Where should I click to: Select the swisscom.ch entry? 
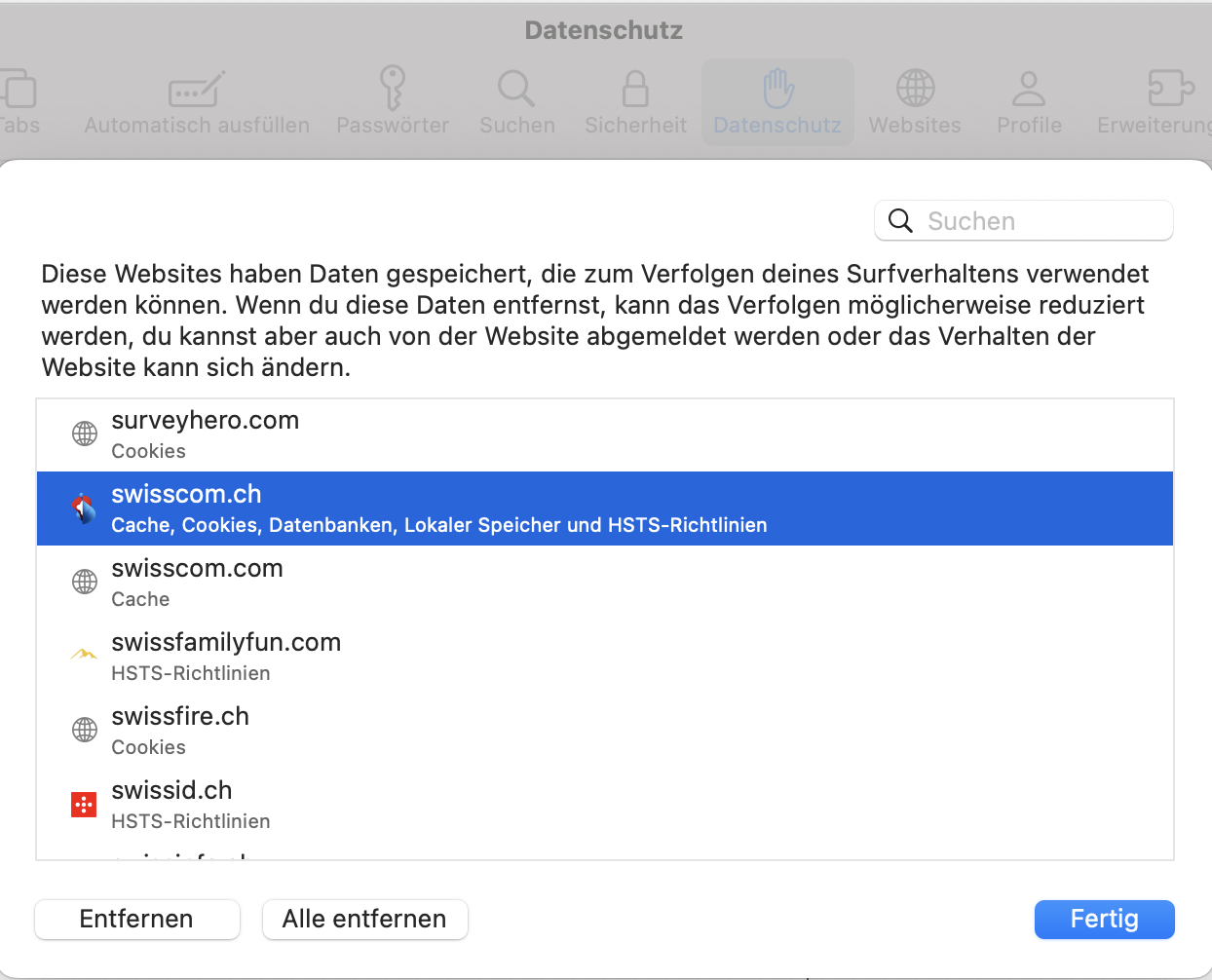[x=605, y=509]
